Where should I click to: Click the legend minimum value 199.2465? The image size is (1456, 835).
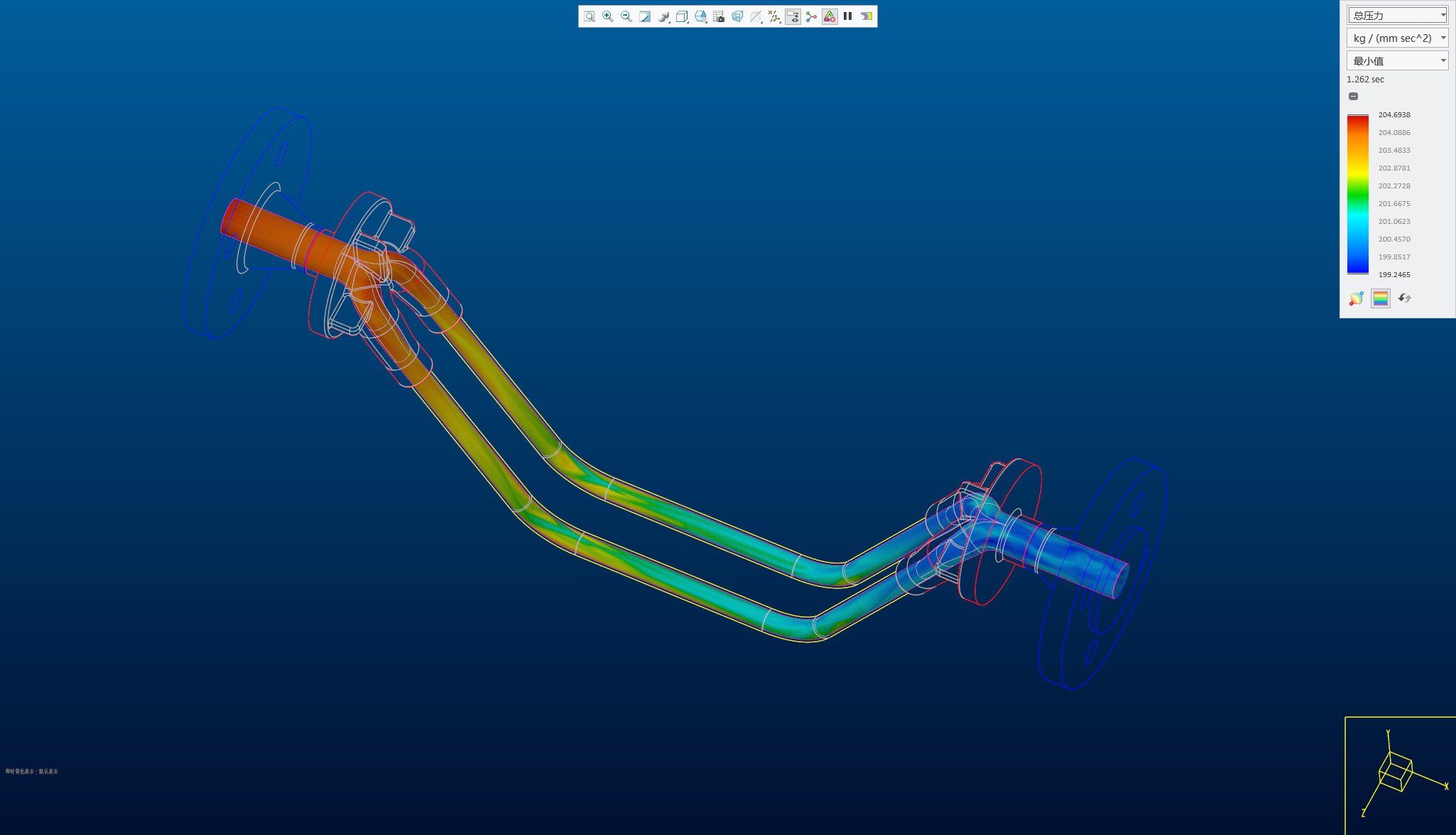point(1394,274)
